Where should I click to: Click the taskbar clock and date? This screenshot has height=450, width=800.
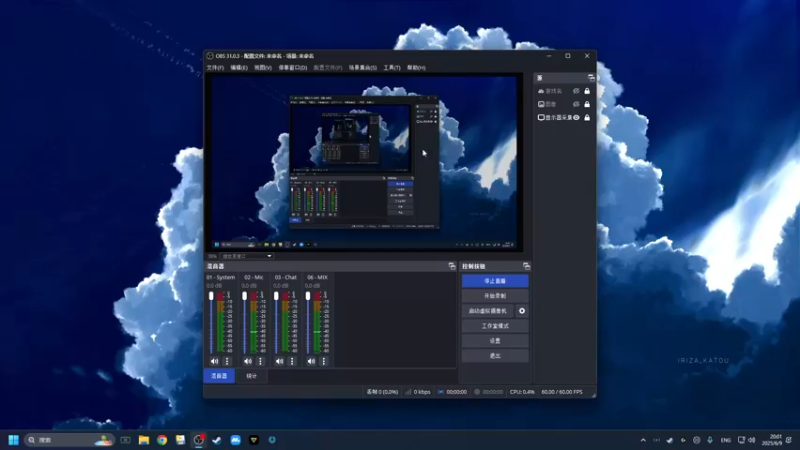(772, 440)
